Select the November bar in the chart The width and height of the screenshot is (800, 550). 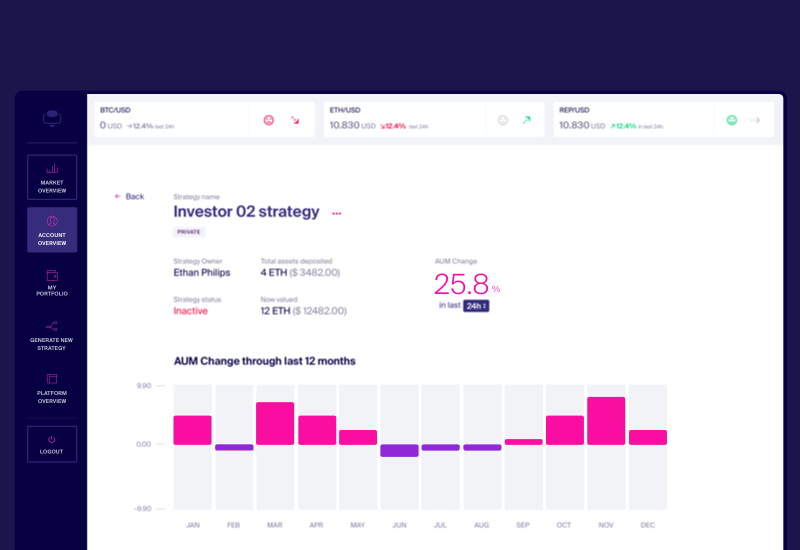[x=606, y=421]
